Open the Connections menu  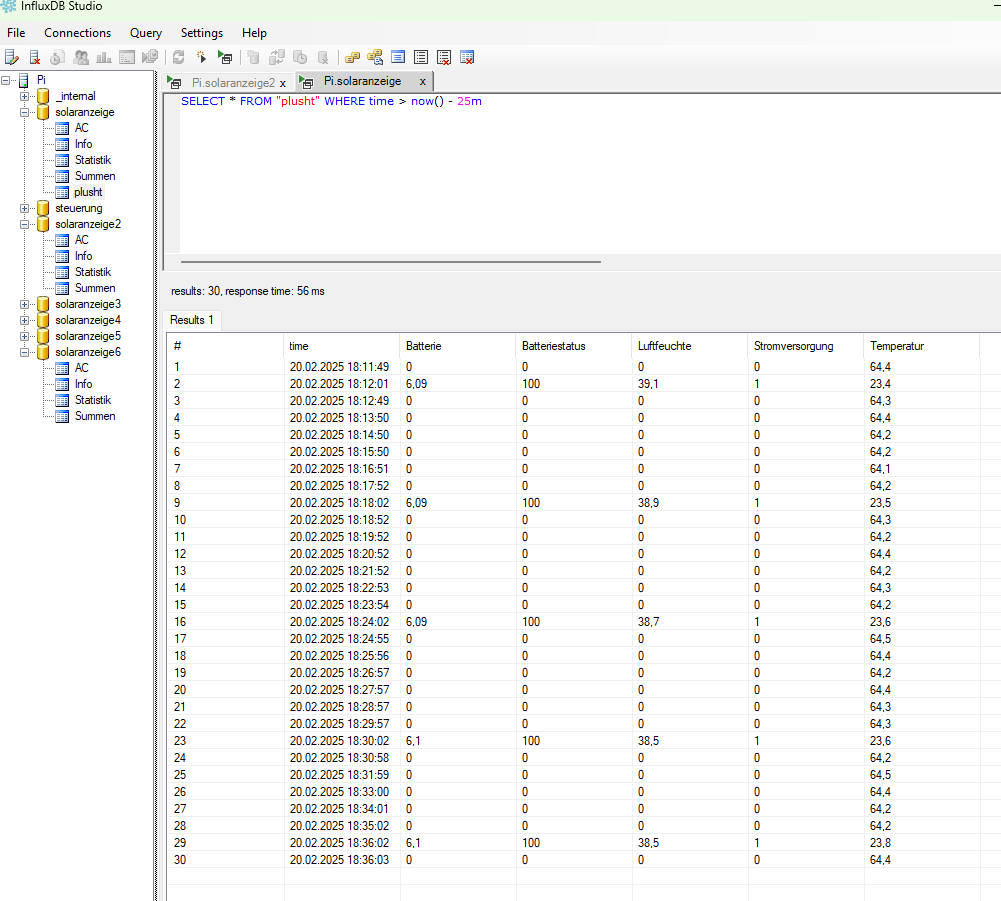coord(77,33)
